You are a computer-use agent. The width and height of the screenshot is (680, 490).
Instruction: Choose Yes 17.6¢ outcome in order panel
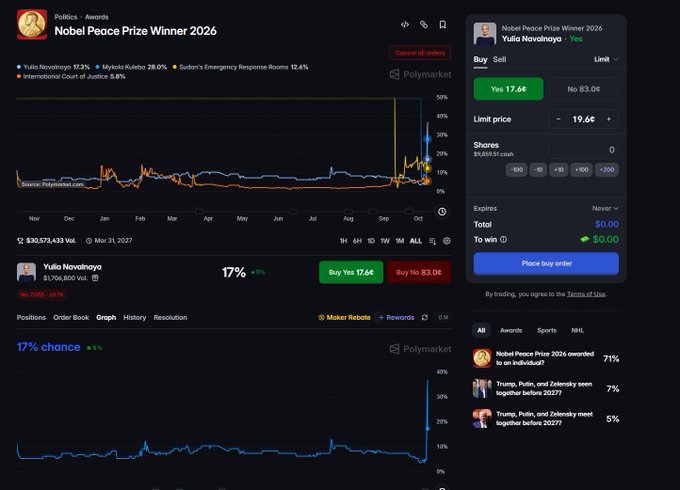[x=508, y=89]
